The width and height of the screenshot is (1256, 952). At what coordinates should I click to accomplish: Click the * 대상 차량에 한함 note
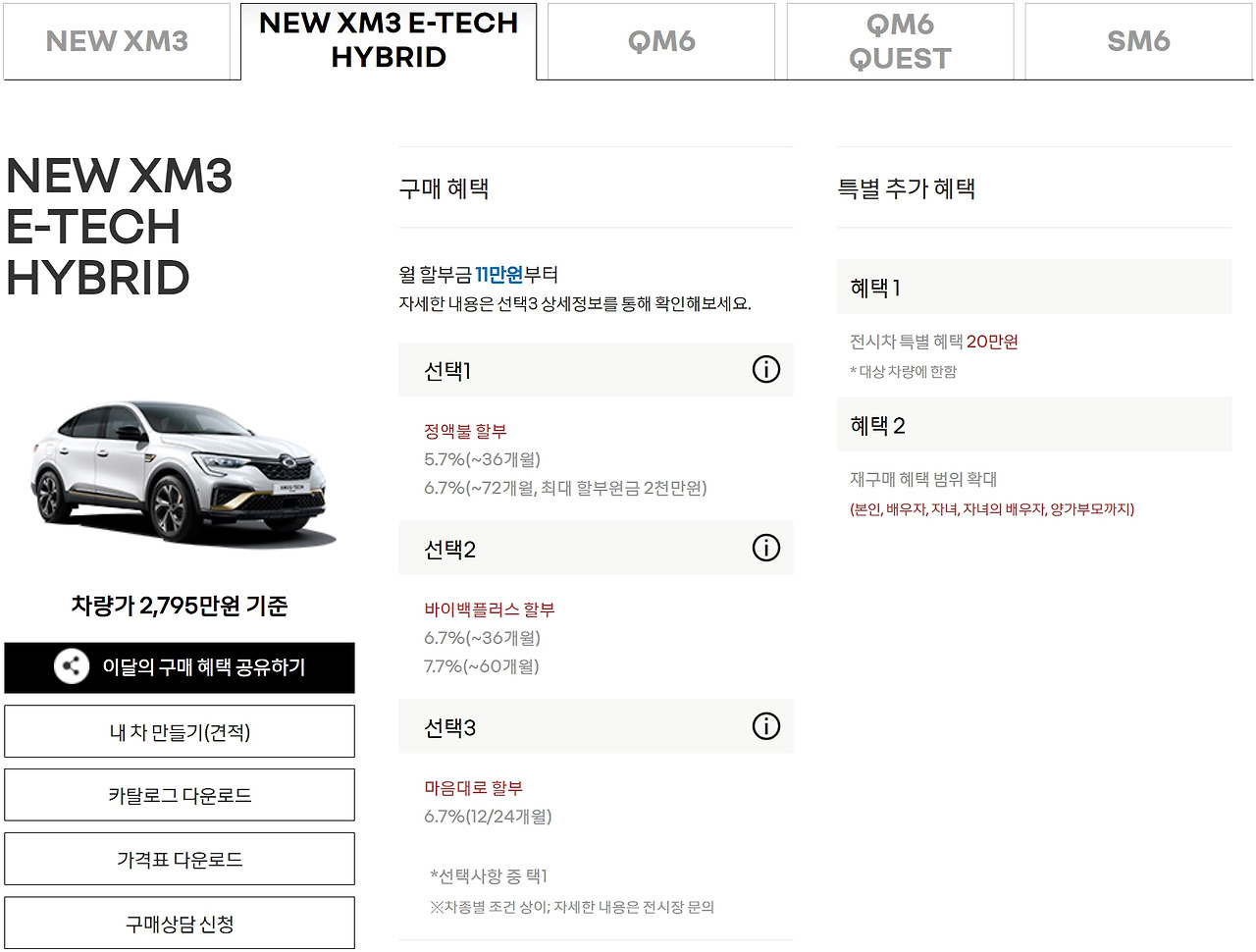[903, 372]
